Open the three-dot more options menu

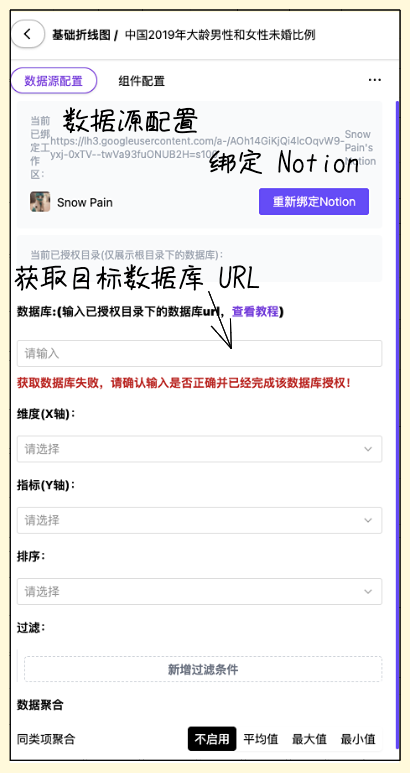[375, 80]
